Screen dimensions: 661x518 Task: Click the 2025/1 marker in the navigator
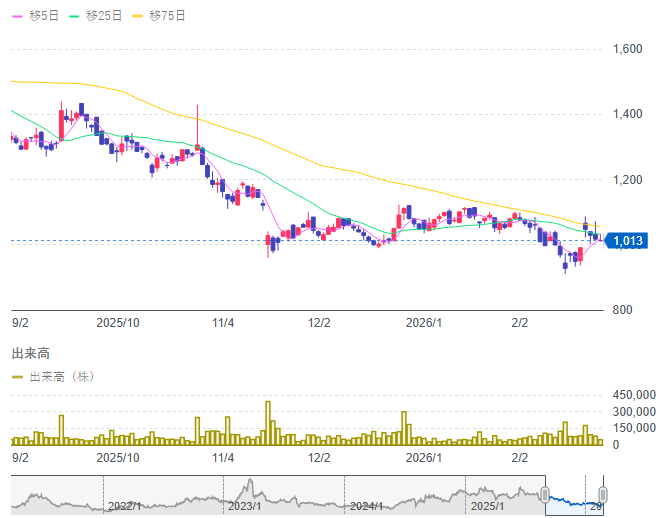(487, 506)
